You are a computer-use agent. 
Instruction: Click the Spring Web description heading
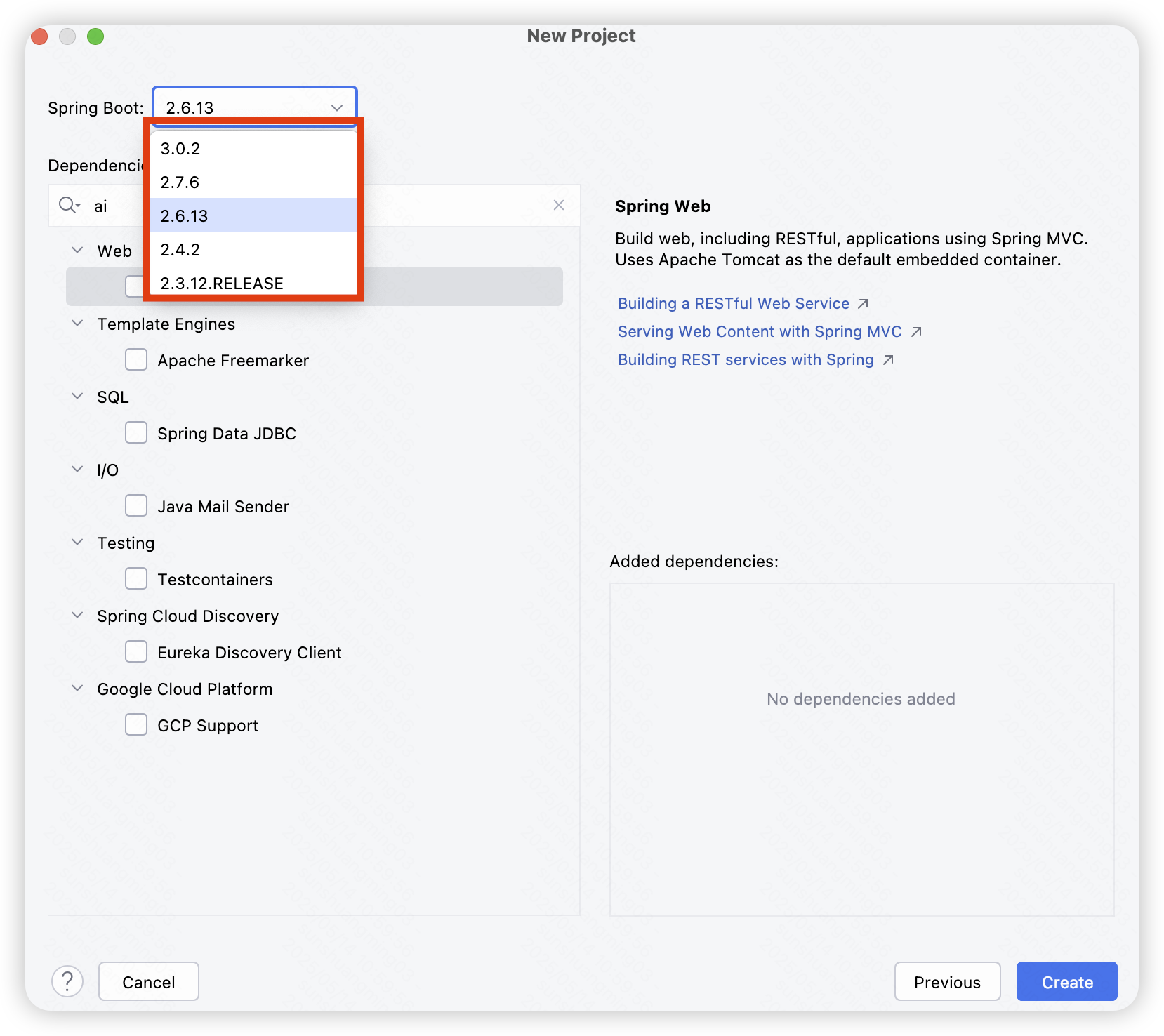(663, 206)
